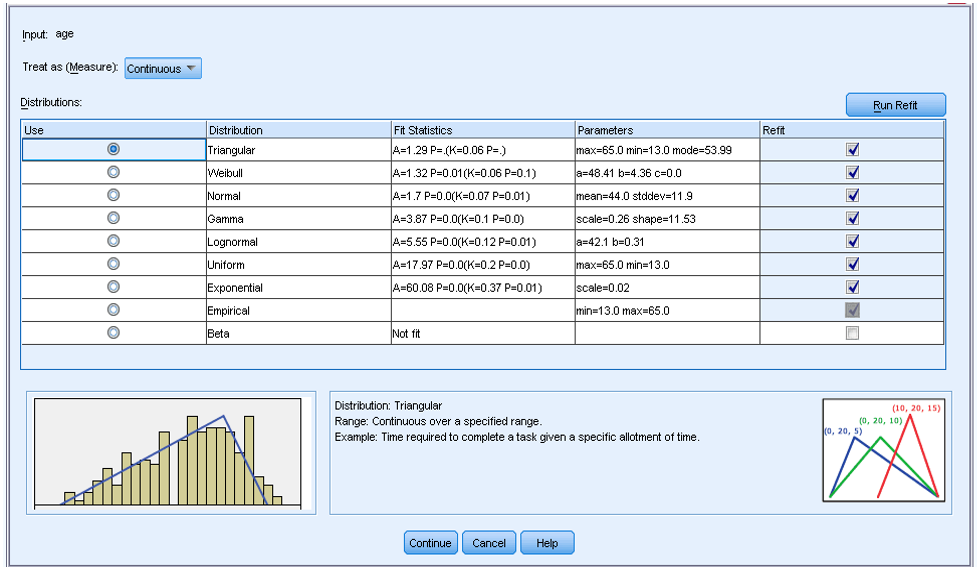Click the Normal distribution name cell
The image size is (977, 572).
(298, 196)
